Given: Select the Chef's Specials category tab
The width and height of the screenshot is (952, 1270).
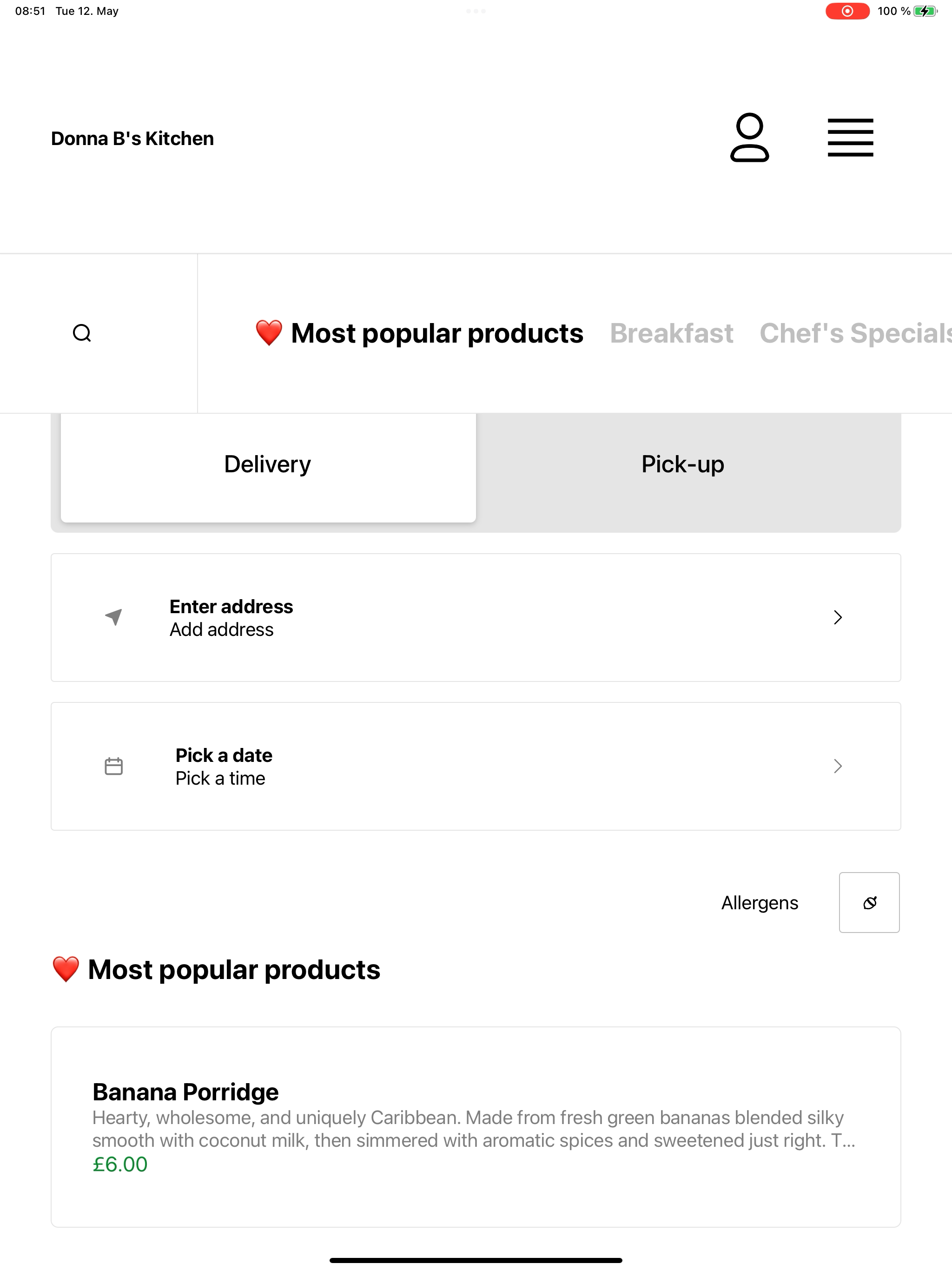Looking at the screenshot, I should coord(855,333).
